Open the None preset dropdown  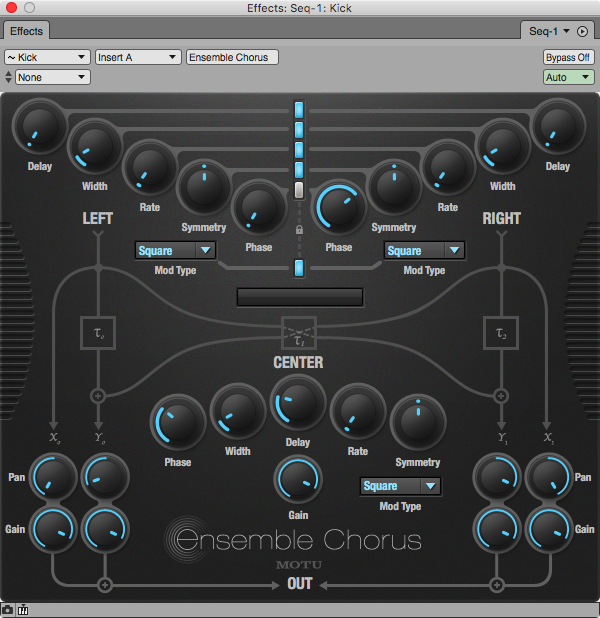click(52, 77)
